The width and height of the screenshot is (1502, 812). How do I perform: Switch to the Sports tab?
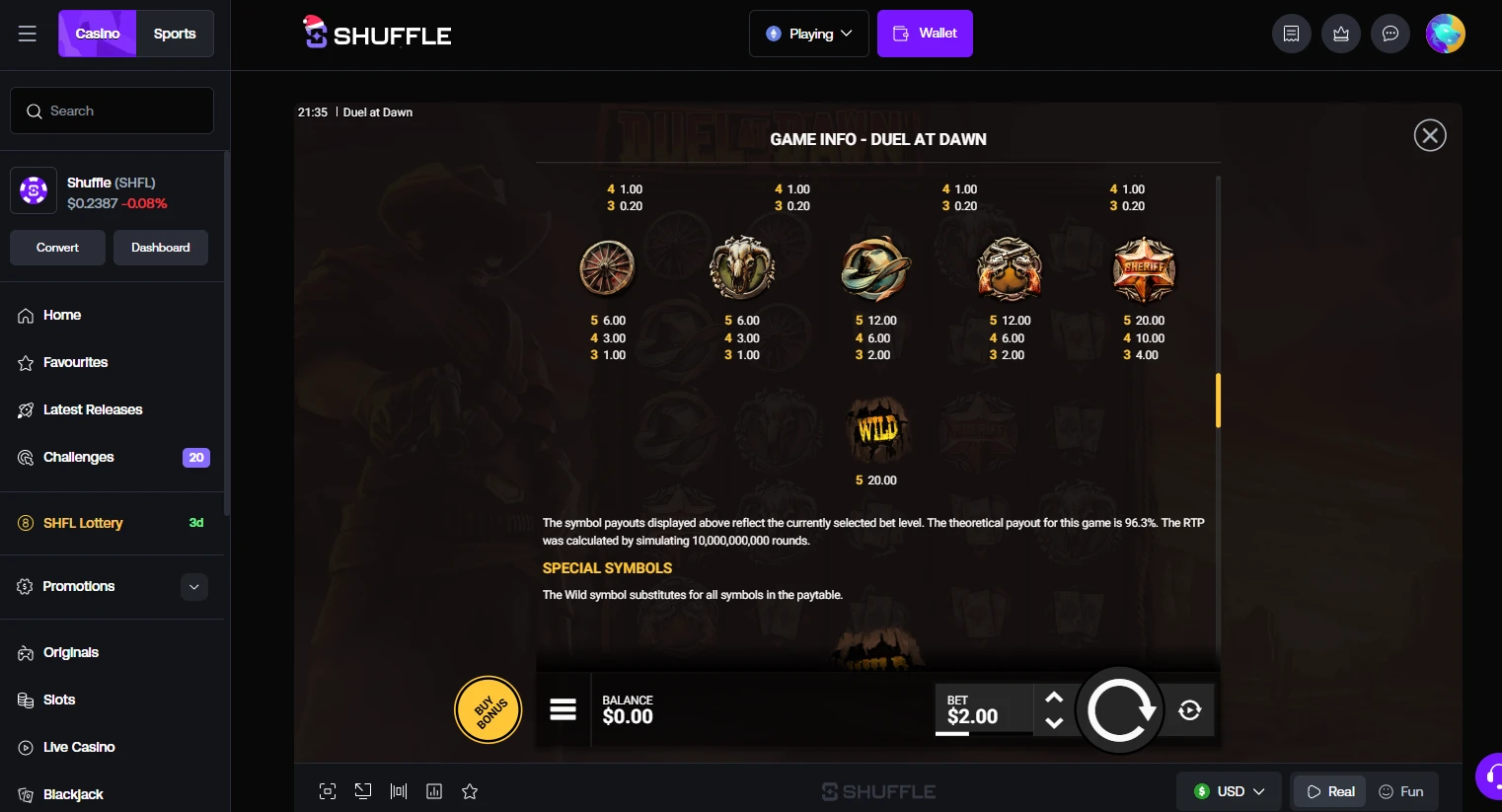coord(175,34)
